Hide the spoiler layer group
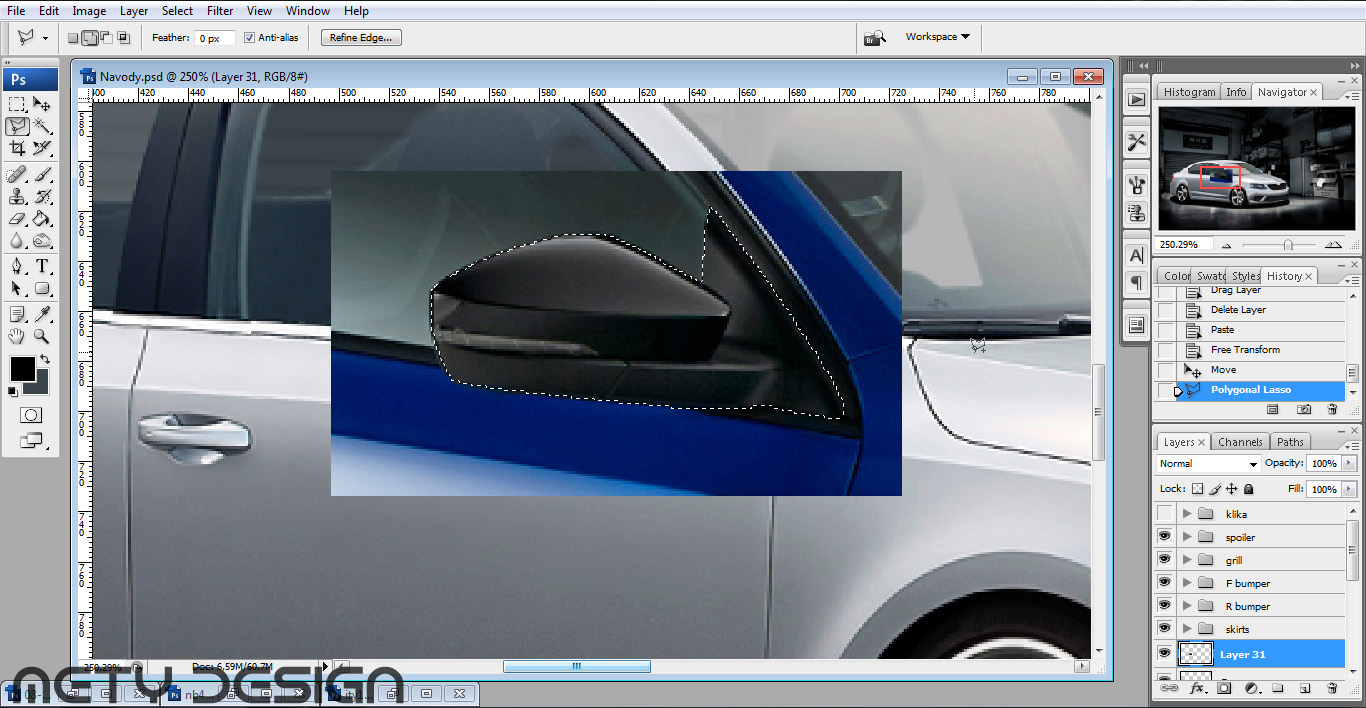Image resolution: width=1366 pixels, height=708 pixels. coord(1164,537)
